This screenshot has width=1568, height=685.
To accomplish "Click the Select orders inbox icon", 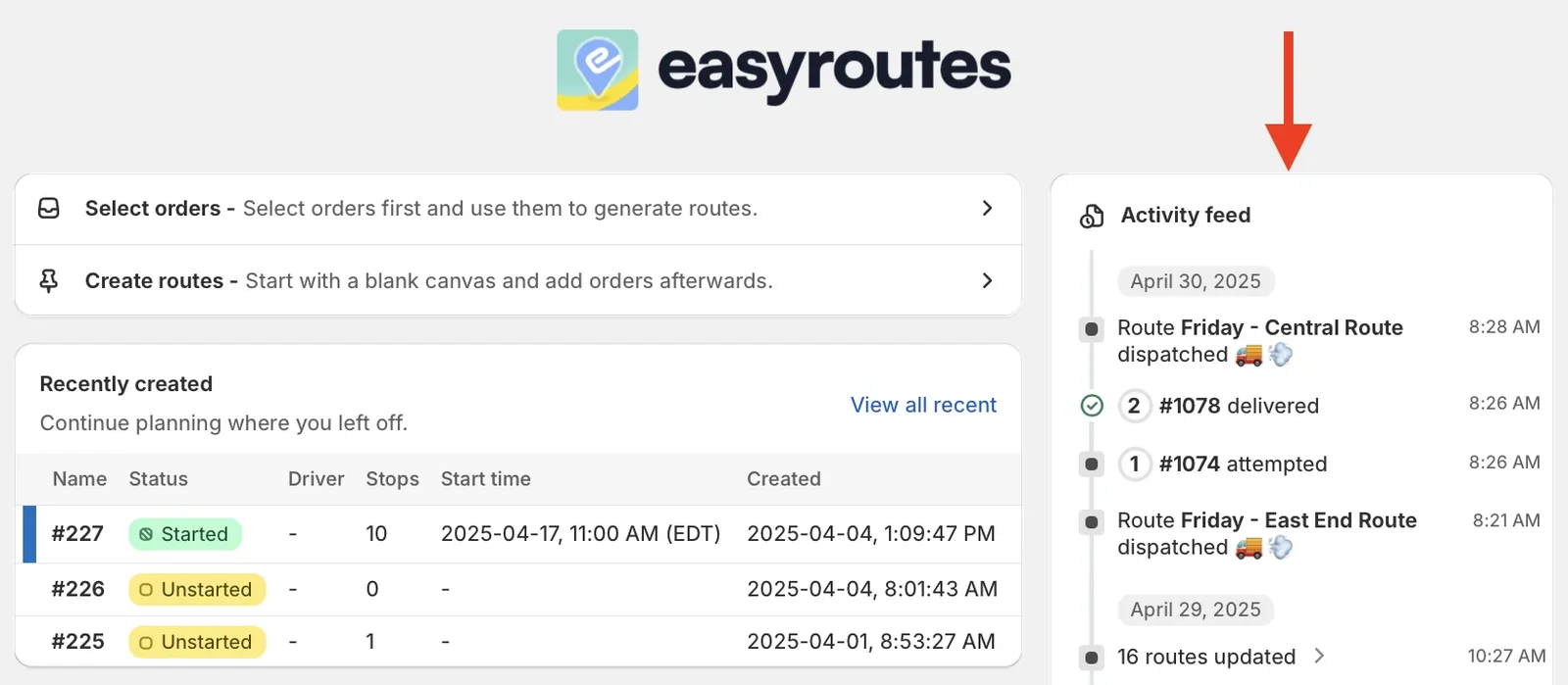I will pos(49,209).
